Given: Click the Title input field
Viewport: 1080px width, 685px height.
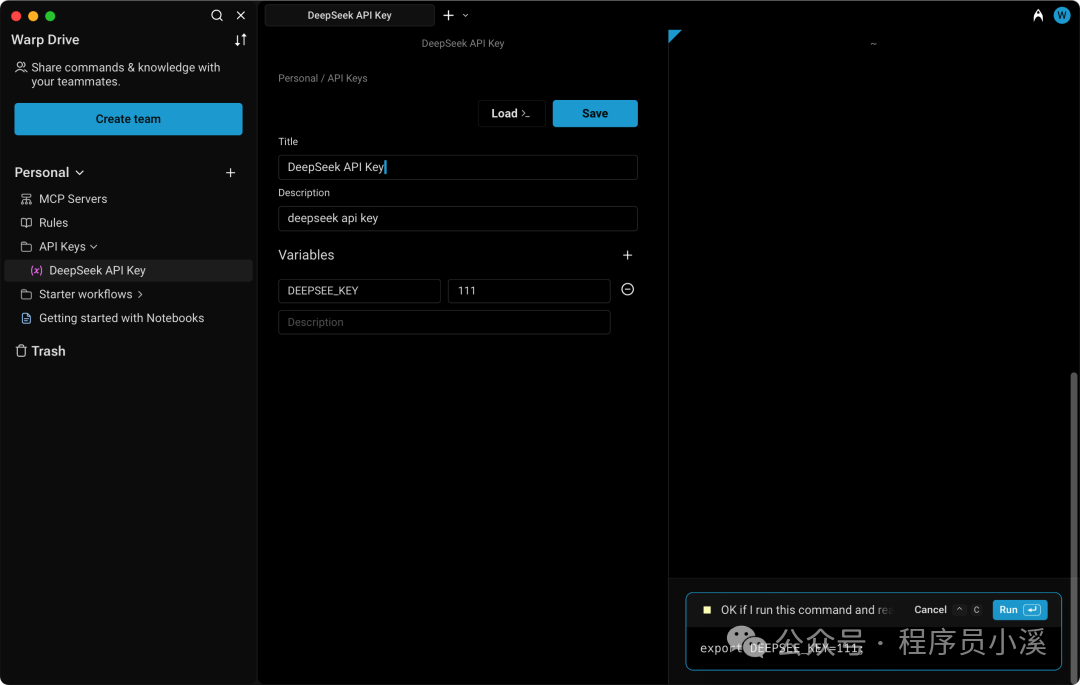Looking at the screenshot, I should click(x=458, y=167).
